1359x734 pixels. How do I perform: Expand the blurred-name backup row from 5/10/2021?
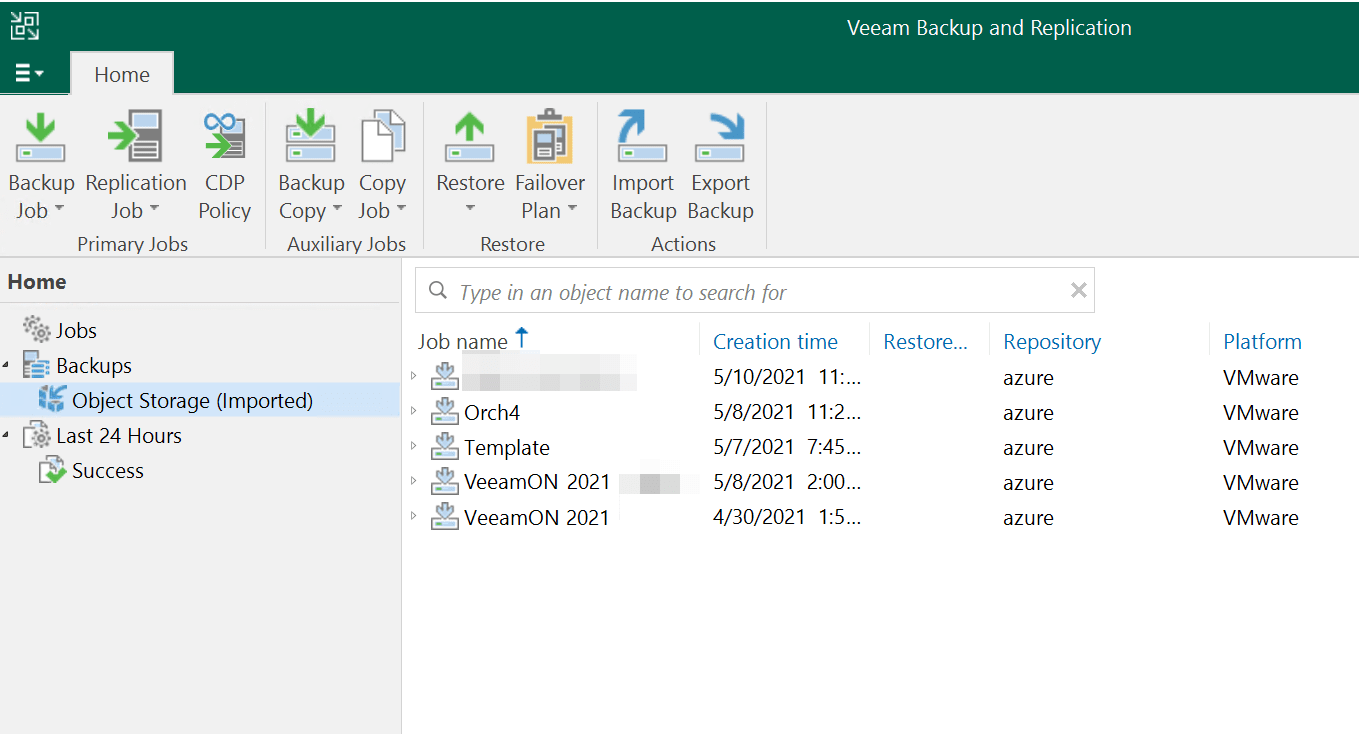tap(414, 378)
